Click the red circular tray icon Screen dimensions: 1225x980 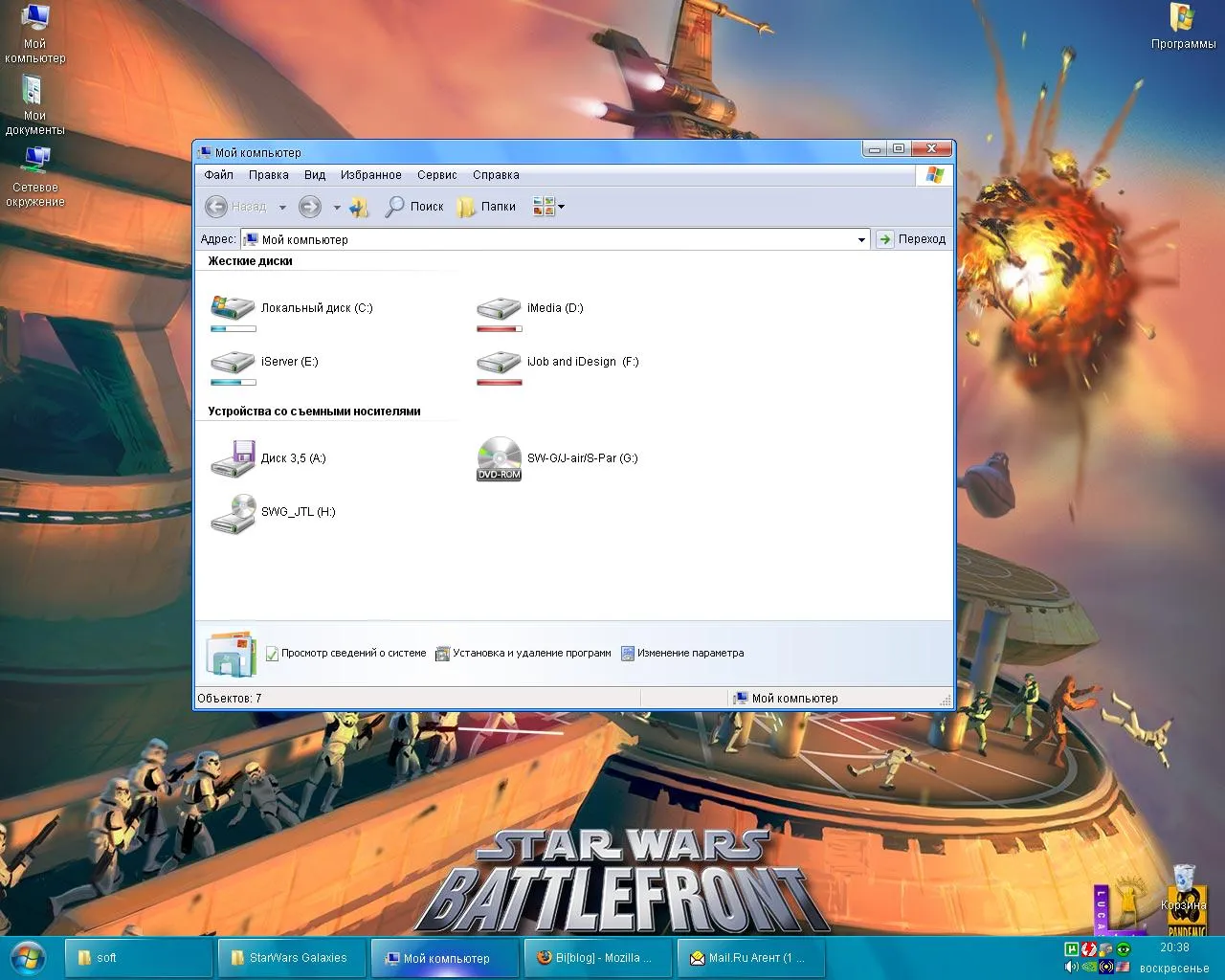1089,948
